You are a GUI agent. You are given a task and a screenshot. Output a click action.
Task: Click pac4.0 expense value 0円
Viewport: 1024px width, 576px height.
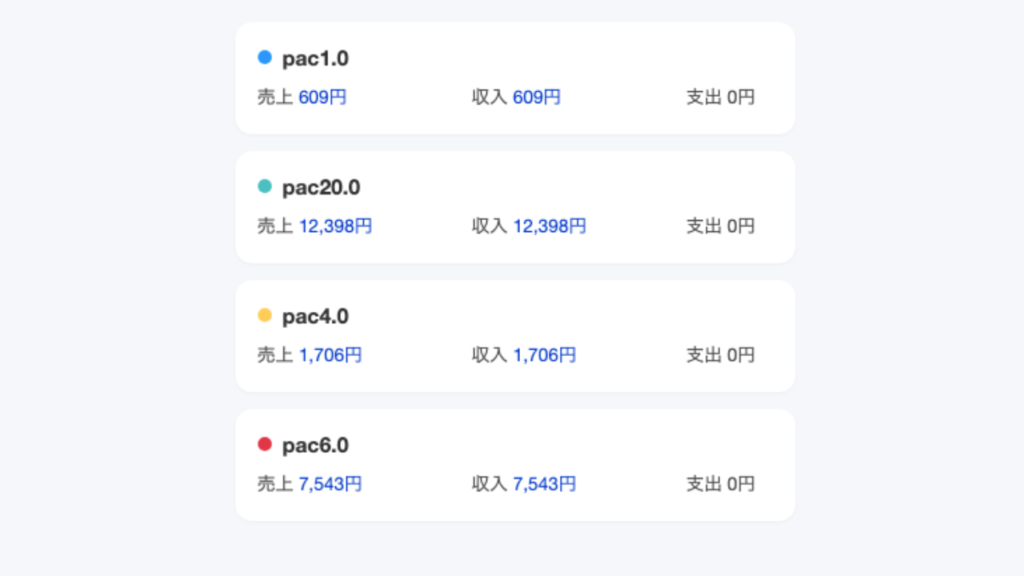click(741, 355)
